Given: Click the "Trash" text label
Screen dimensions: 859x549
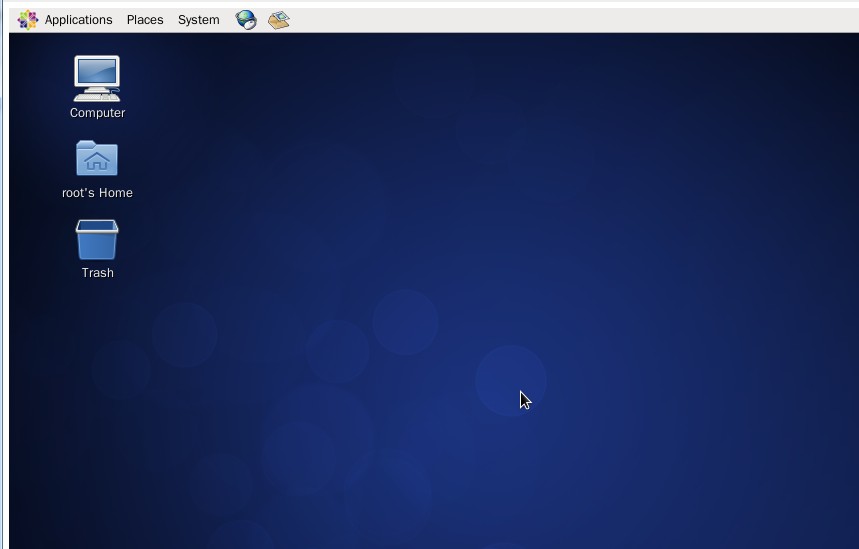Looking at the screenshot, I should [x=97, y=273].
